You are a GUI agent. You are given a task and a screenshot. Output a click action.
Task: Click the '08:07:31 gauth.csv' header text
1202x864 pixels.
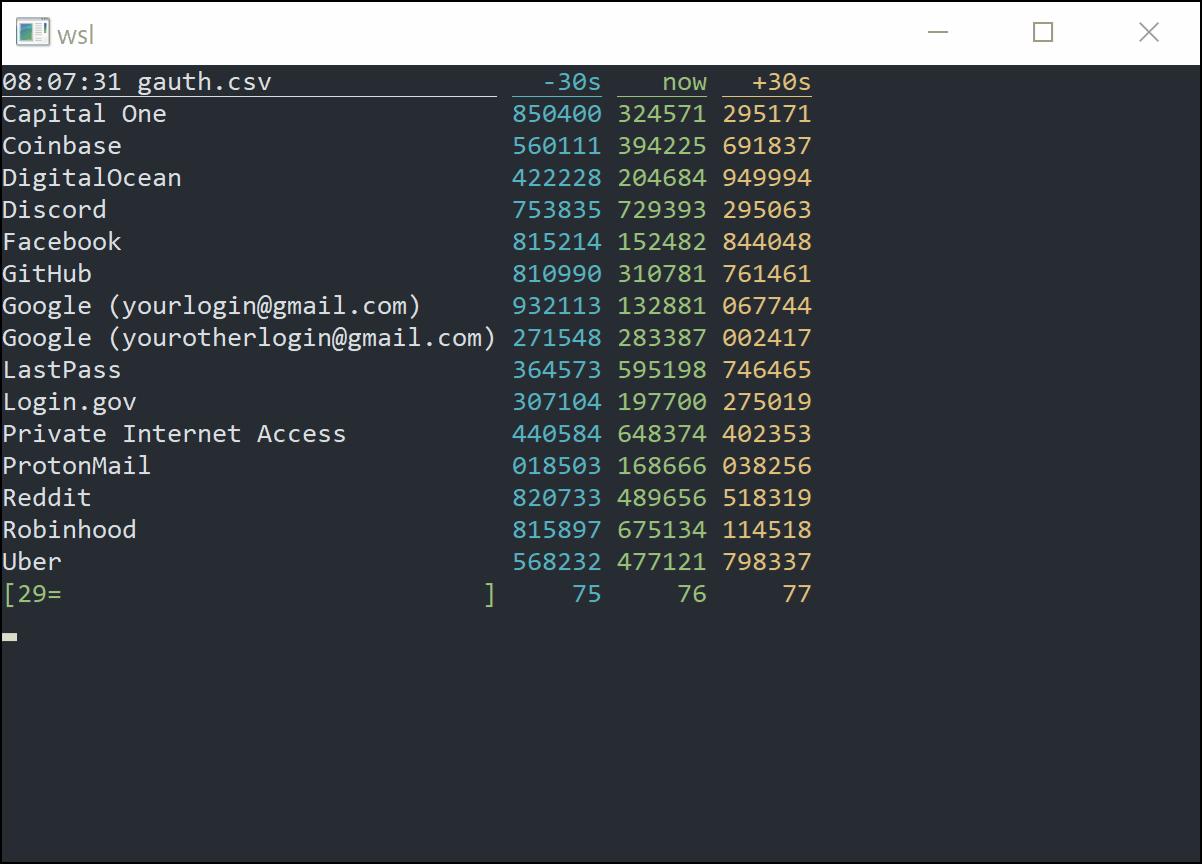[137, 82]
